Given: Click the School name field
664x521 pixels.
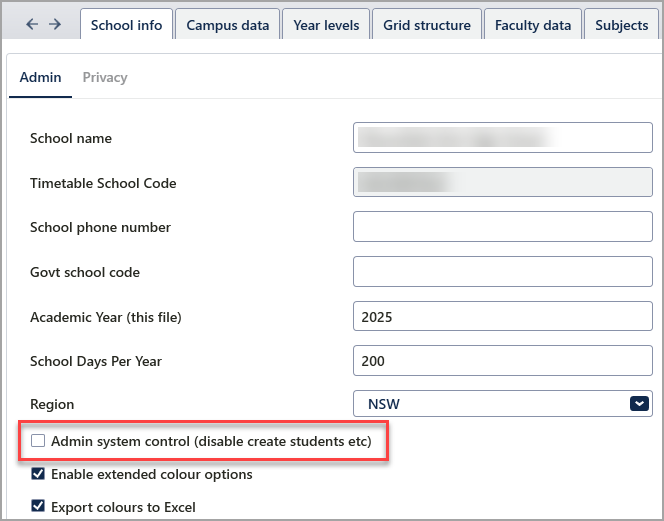Looking at the screenshot, I should tap(502, 138).
